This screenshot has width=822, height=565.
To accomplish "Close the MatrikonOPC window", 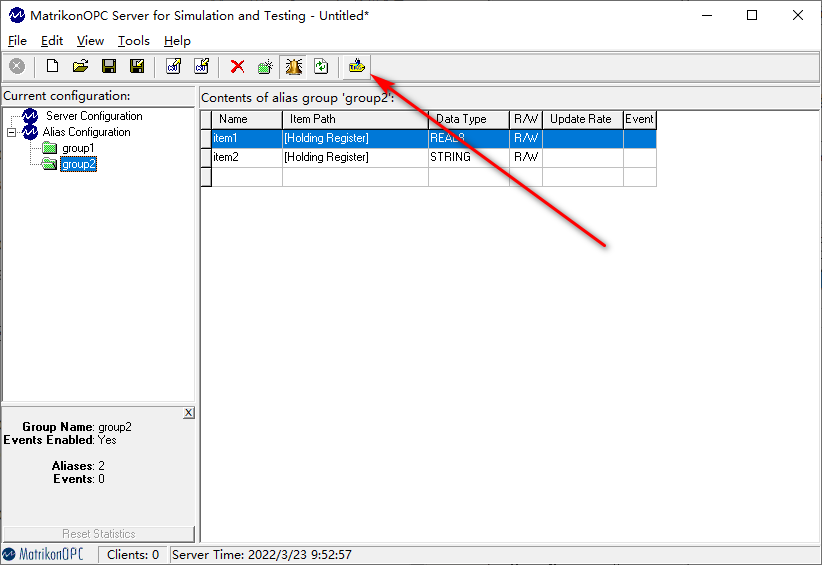I will pyautogui.click(x=798, y=15).
